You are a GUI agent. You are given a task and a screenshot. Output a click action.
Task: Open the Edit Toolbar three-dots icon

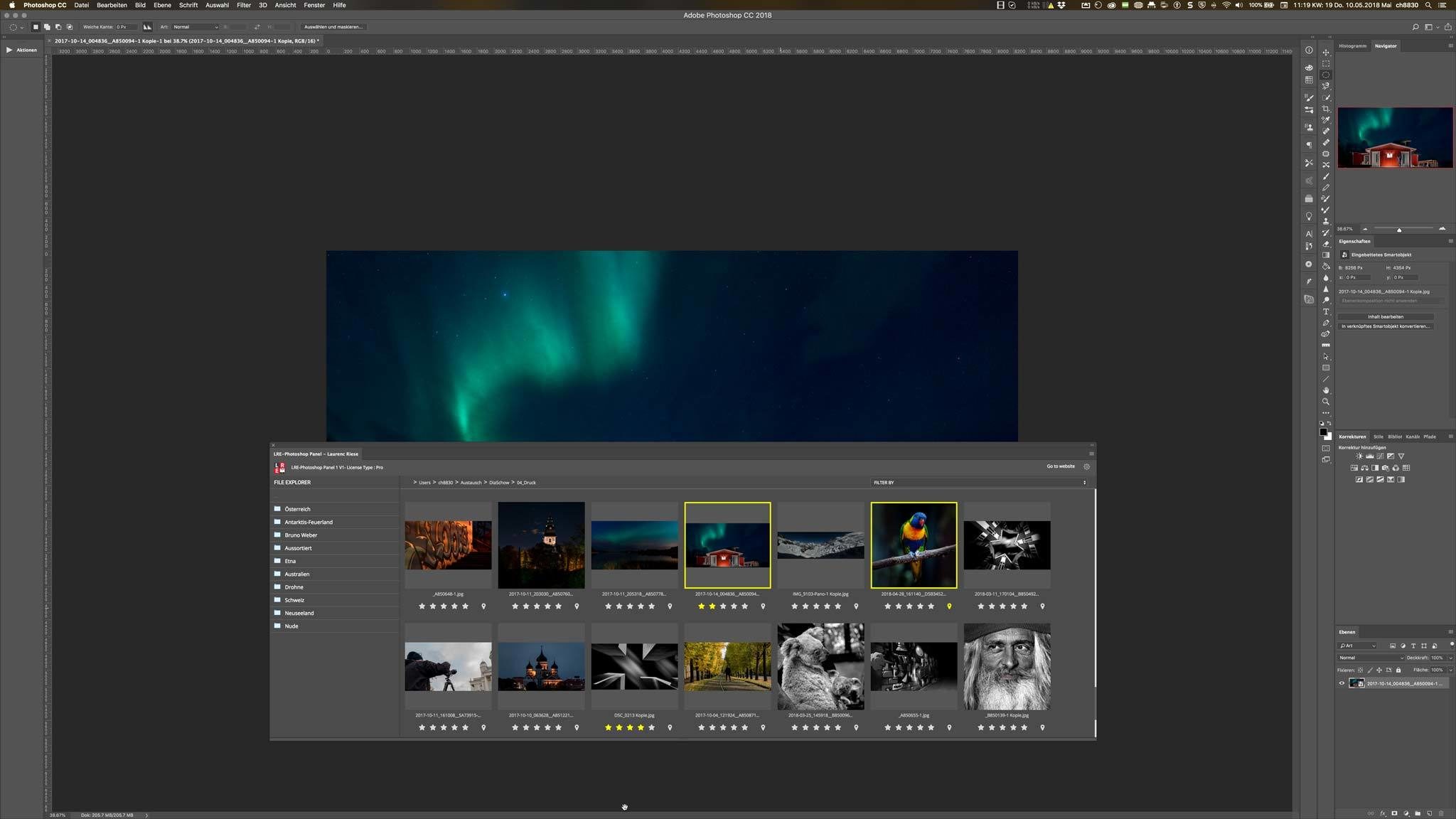coord(1326,412)
